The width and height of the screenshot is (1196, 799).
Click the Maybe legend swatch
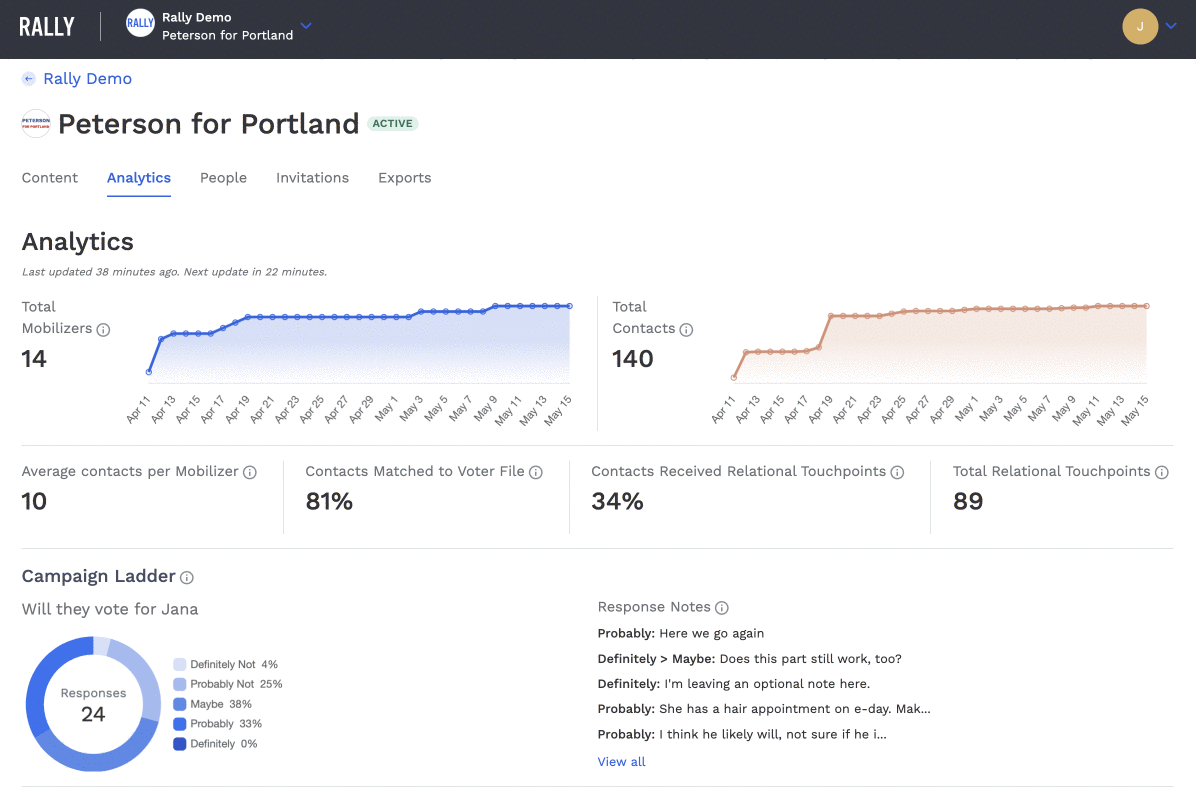pos(180,704)
